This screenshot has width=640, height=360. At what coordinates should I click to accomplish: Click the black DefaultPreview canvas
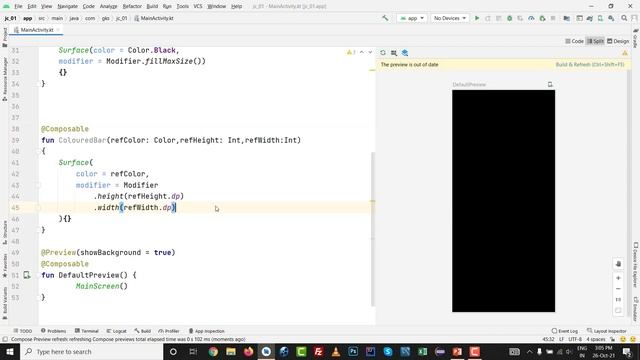coord(503,201)
